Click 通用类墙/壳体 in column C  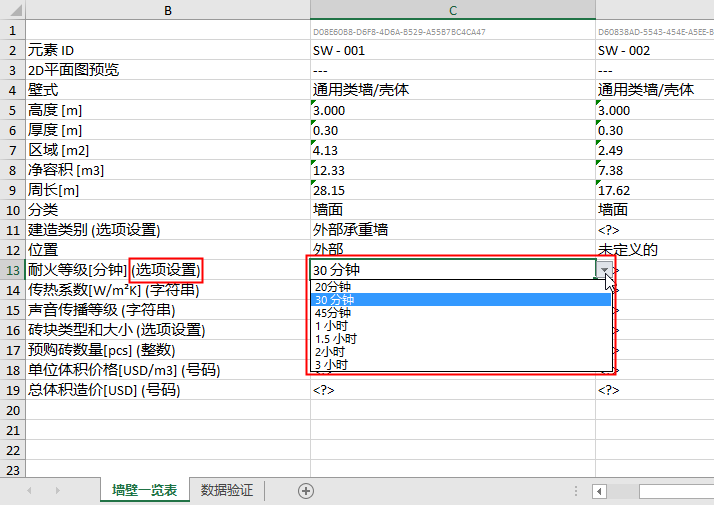click(453, 90)
